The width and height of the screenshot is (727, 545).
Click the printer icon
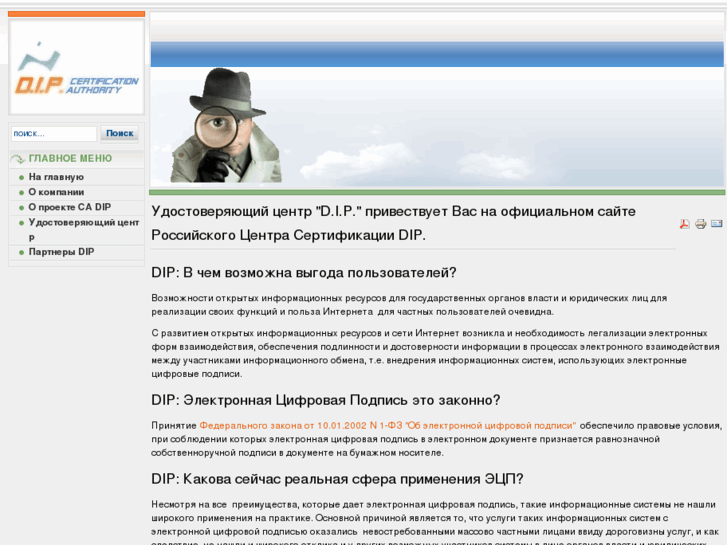pos(701,224)
